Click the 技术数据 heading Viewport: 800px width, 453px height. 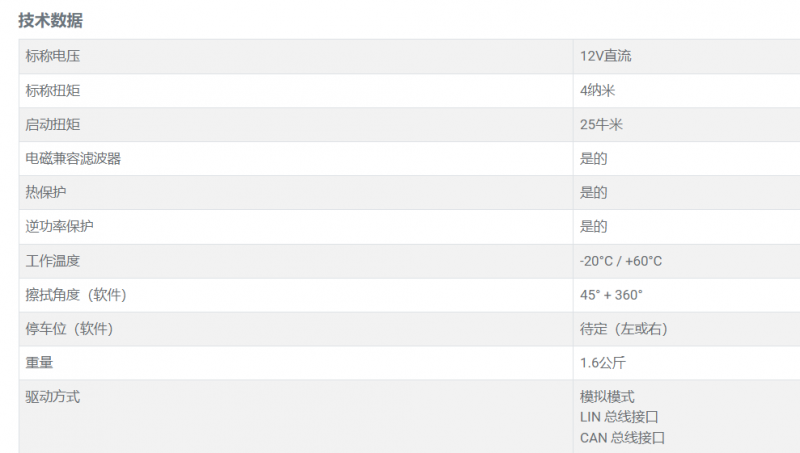(x=51, y=20)
